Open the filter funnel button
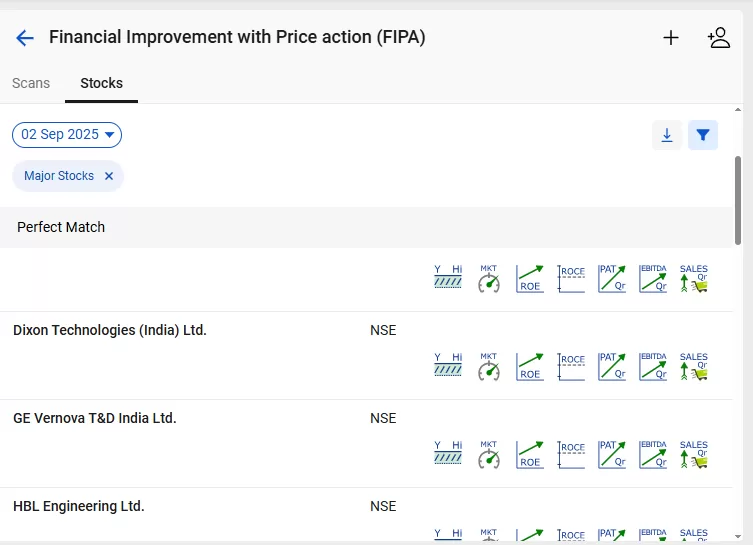This screenshot has height=545, width=753. coord(703,135)
